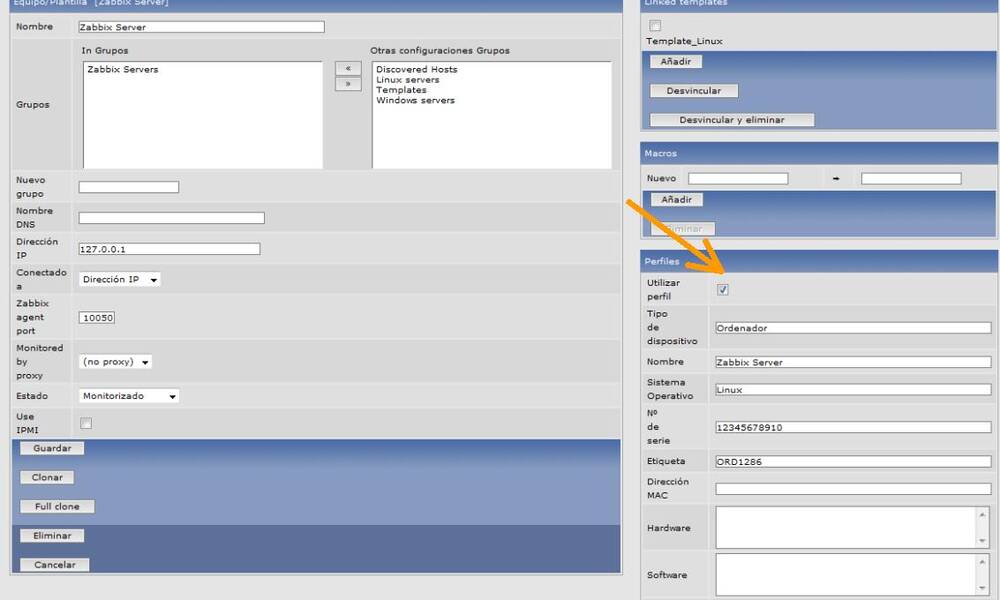Click the move-left « group arrow button
The image size is (1000, 600).
click(x=347, y=68)
